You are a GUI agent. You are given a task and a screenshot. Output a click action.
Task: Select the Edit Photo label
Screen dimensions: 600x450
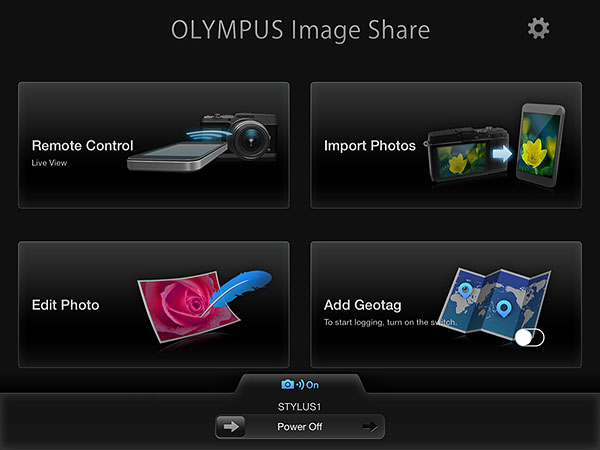click(x=65, y=305)
